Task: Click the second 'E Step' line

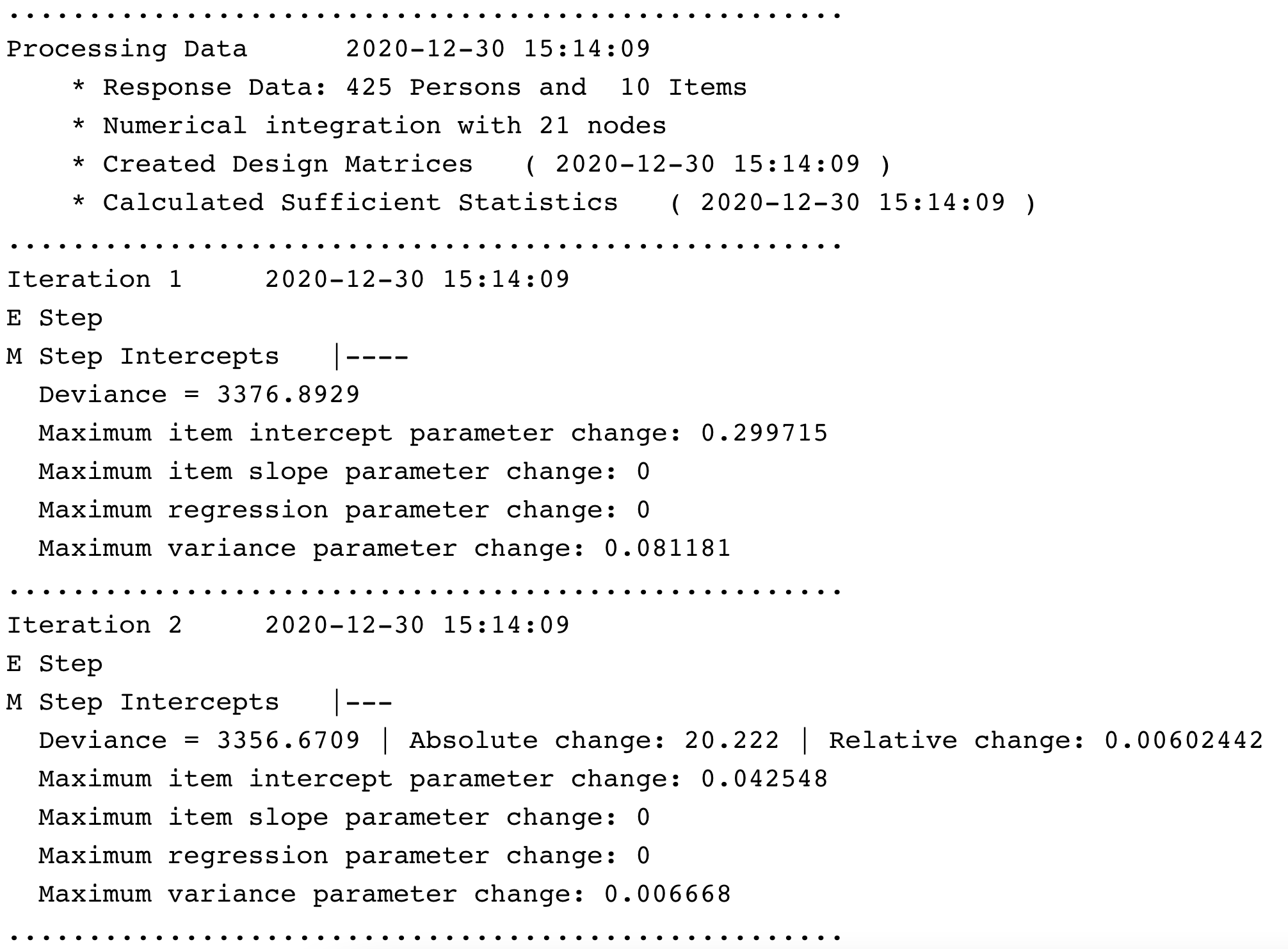Action: coord(54,664)
